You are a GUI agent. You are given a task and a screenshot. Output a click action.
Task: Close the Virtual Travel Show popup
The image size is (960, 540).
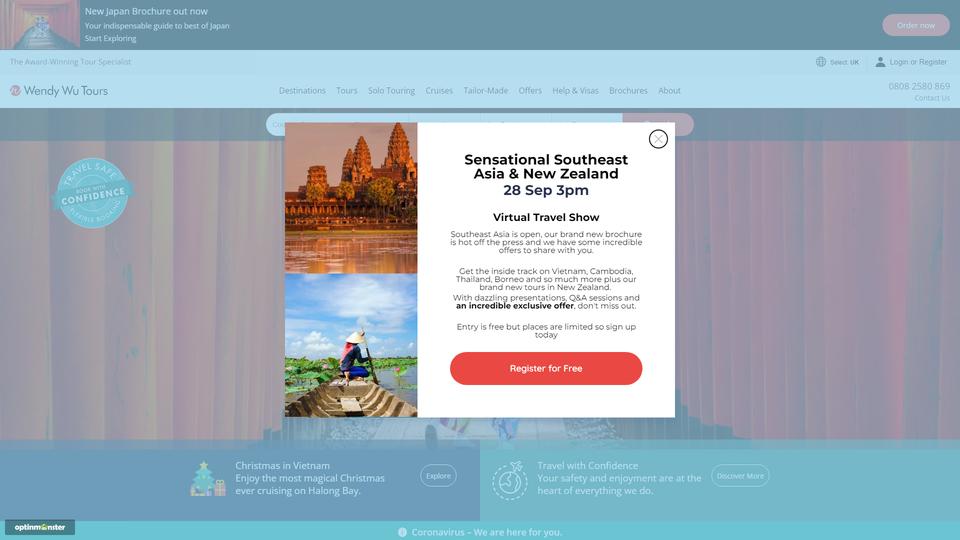pos(658,140)
